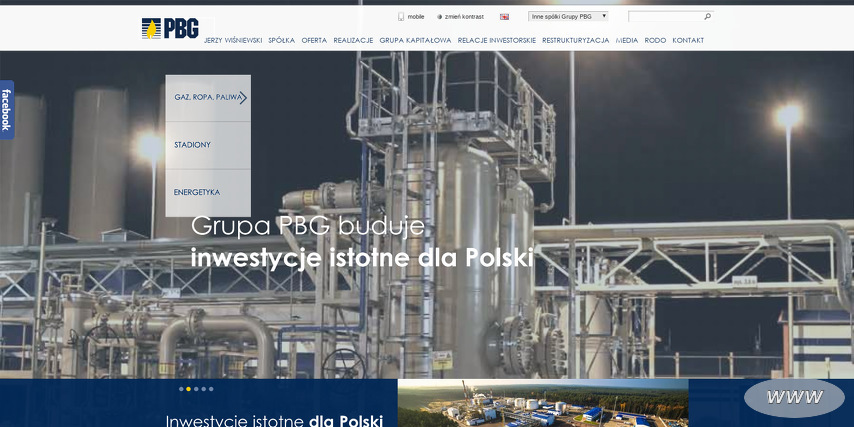Open the REALIZACJE menu
854x427 pixels.
click(353, 40)
